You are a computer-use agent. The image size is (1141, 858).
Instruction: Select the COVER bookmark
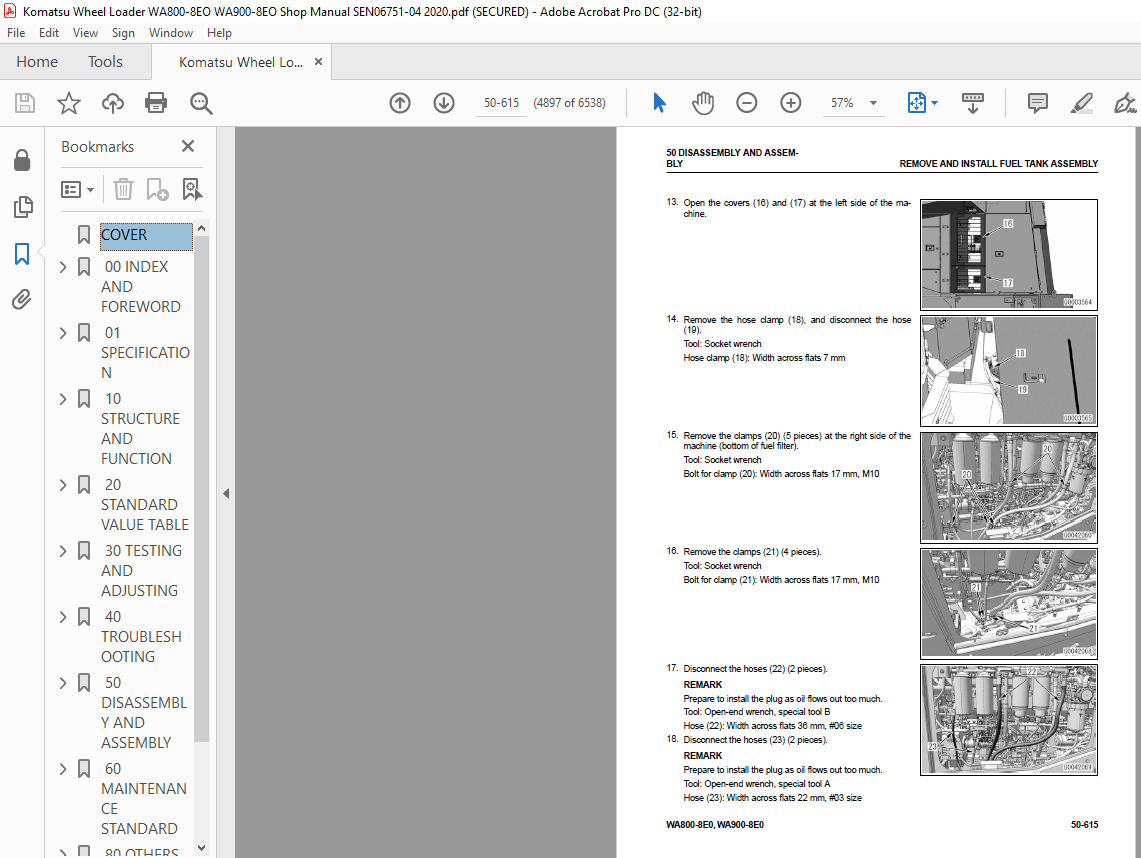[146, 235]
